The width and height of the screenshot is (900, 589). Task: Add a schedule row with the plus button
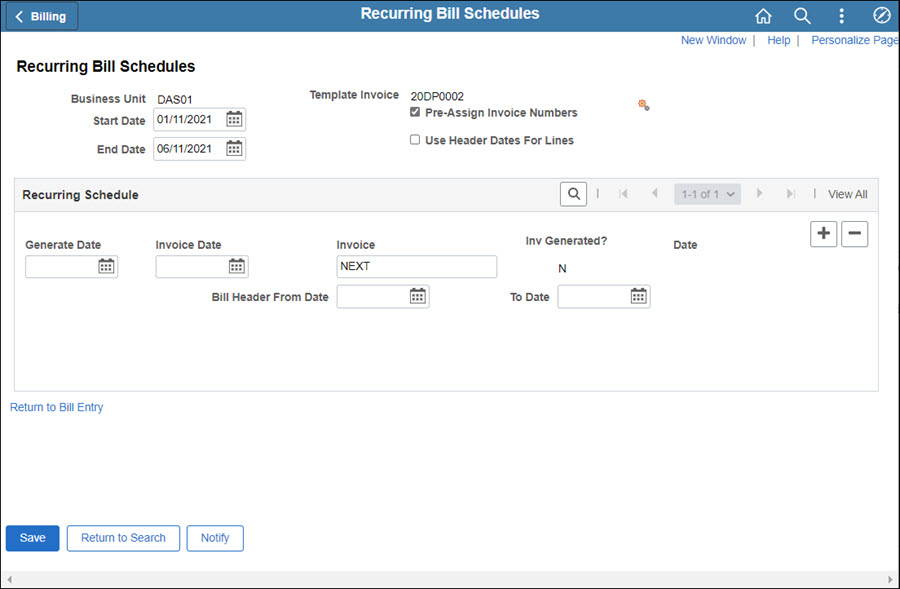tap(823, 233)
